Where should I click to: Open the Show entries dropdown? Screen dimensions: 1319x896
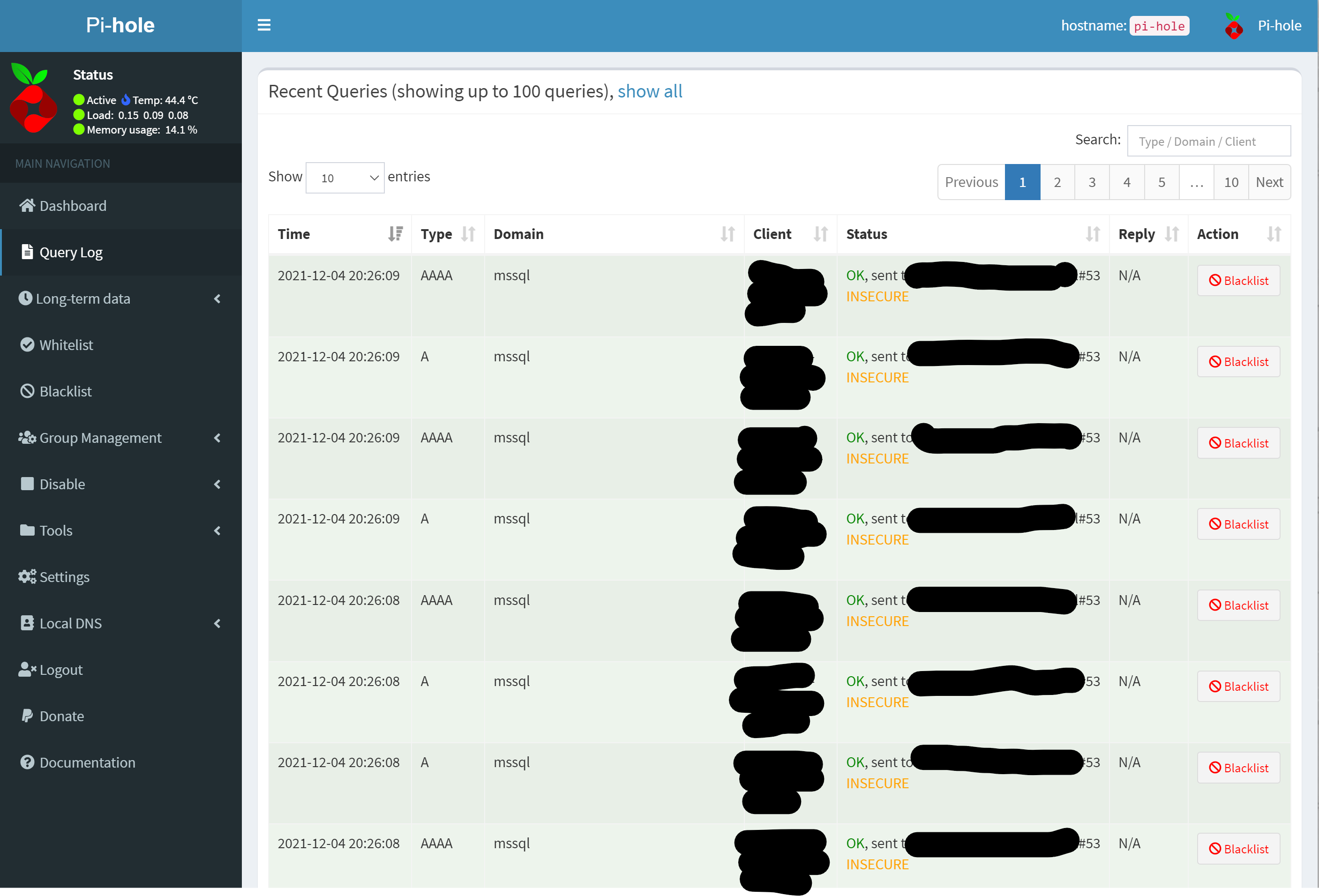click(x=345, y=177)
